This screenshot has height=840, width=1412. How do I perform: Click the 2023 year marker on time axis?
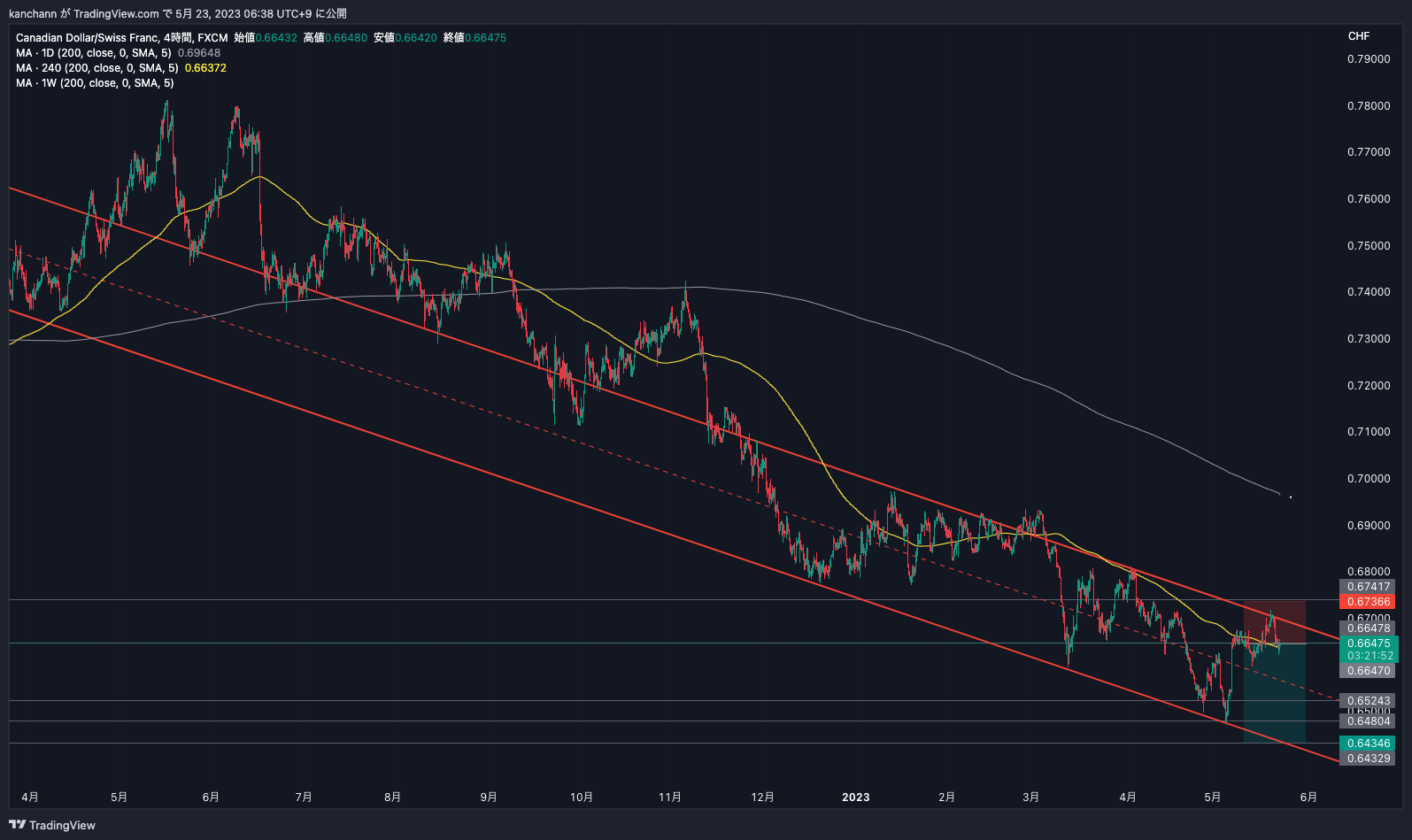(x=855, y=798)
